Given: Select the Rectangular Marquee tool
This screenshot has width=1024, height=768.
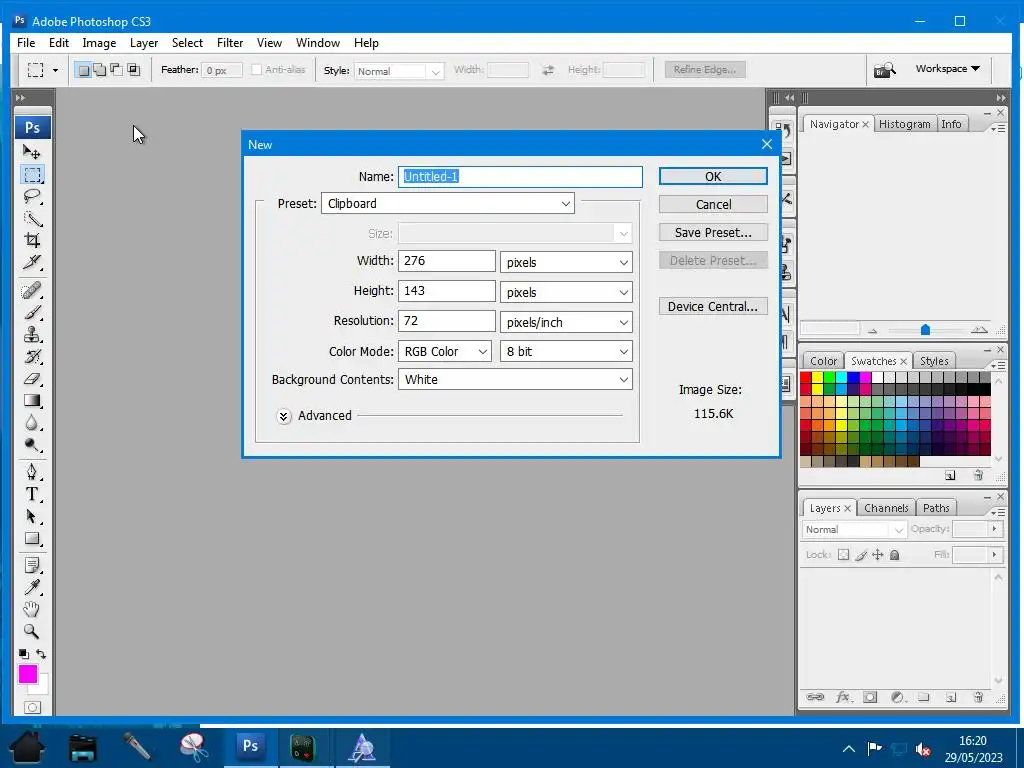Looking at the screenshot, I should [32, 174].
